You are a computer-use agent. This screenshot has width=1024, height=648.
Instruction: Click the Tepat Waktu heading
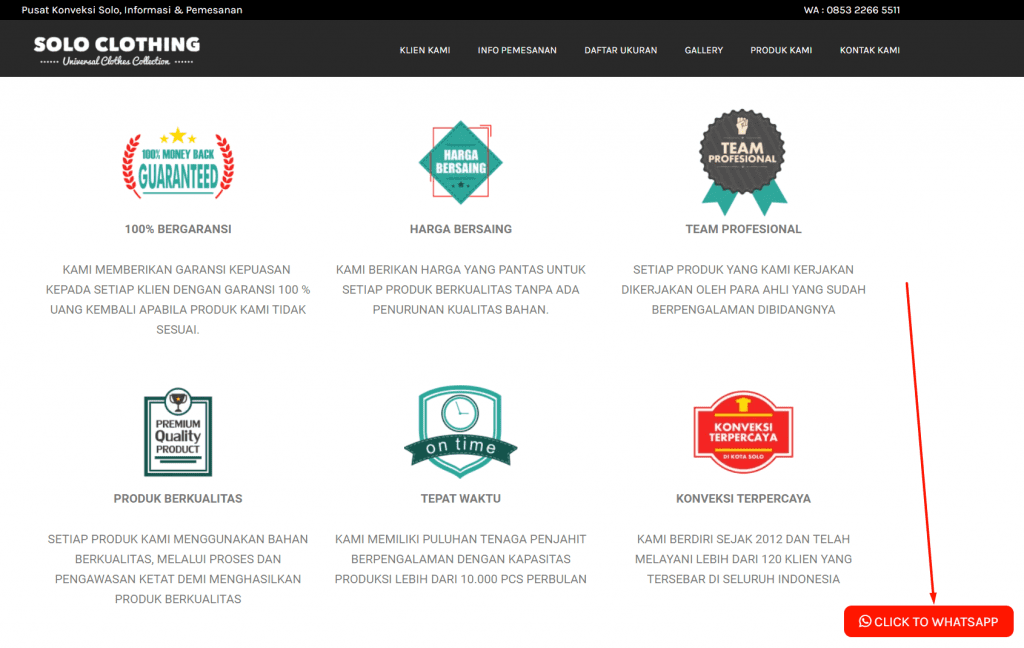pyautogui.click(x=460, y=498)
